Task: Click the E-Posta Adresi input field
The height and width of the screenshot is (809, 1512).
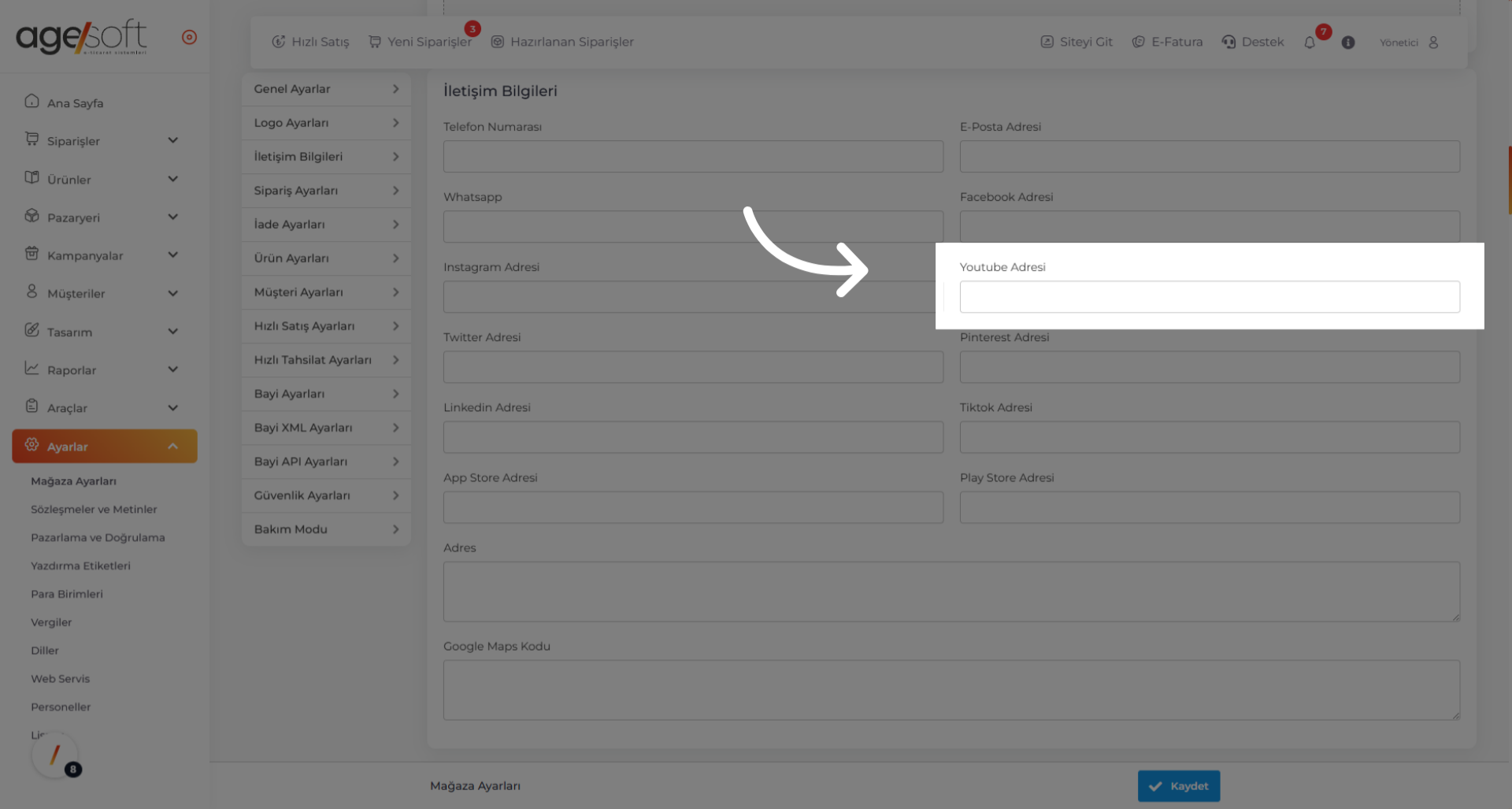Action: [1210, 157]
